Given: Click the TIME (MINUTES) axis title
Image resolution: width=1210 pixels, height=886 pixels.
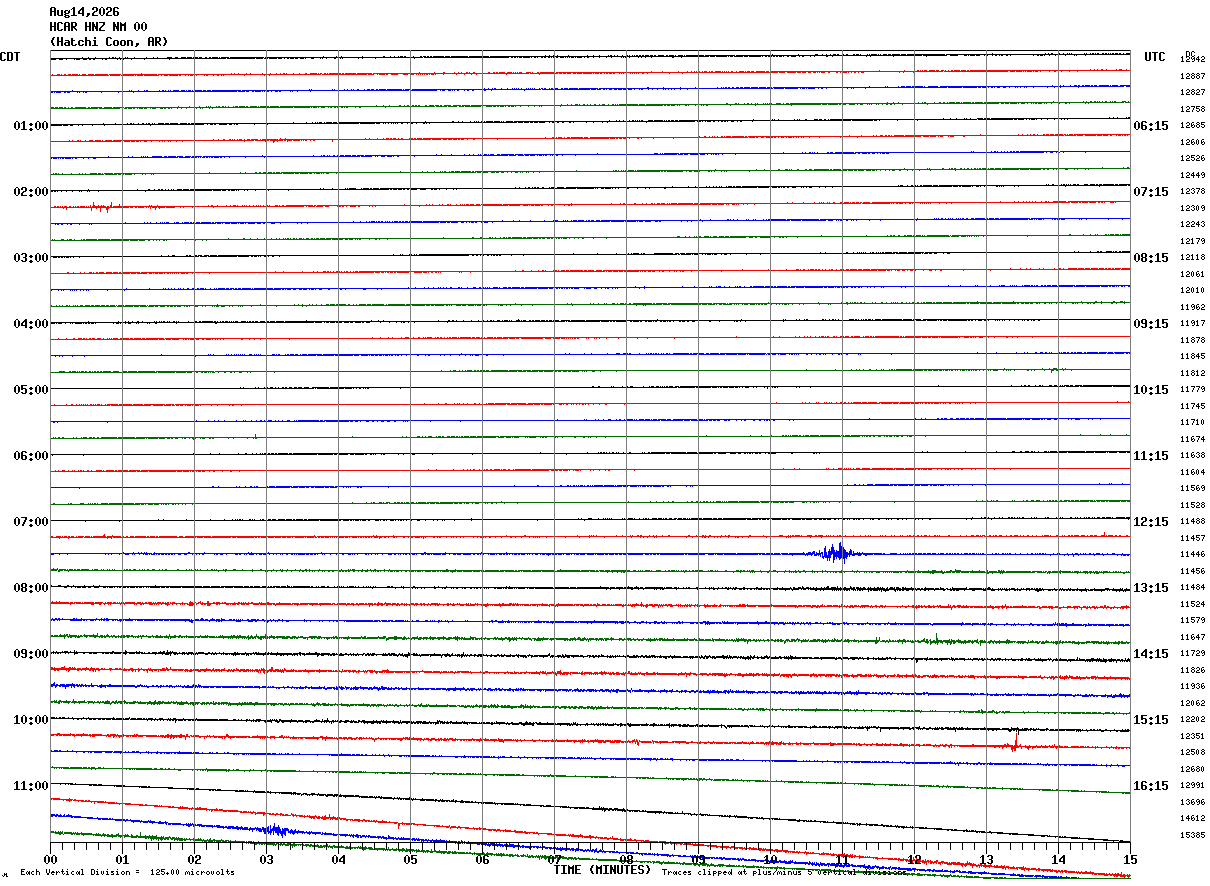Looking at the screenshot, I should pos(602,870).
